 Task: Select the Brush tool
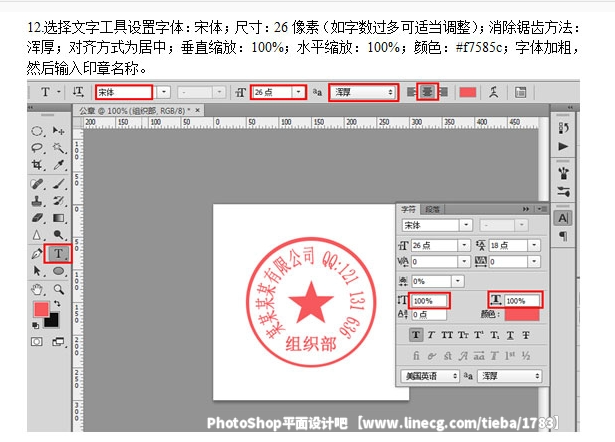coord(58,184)
